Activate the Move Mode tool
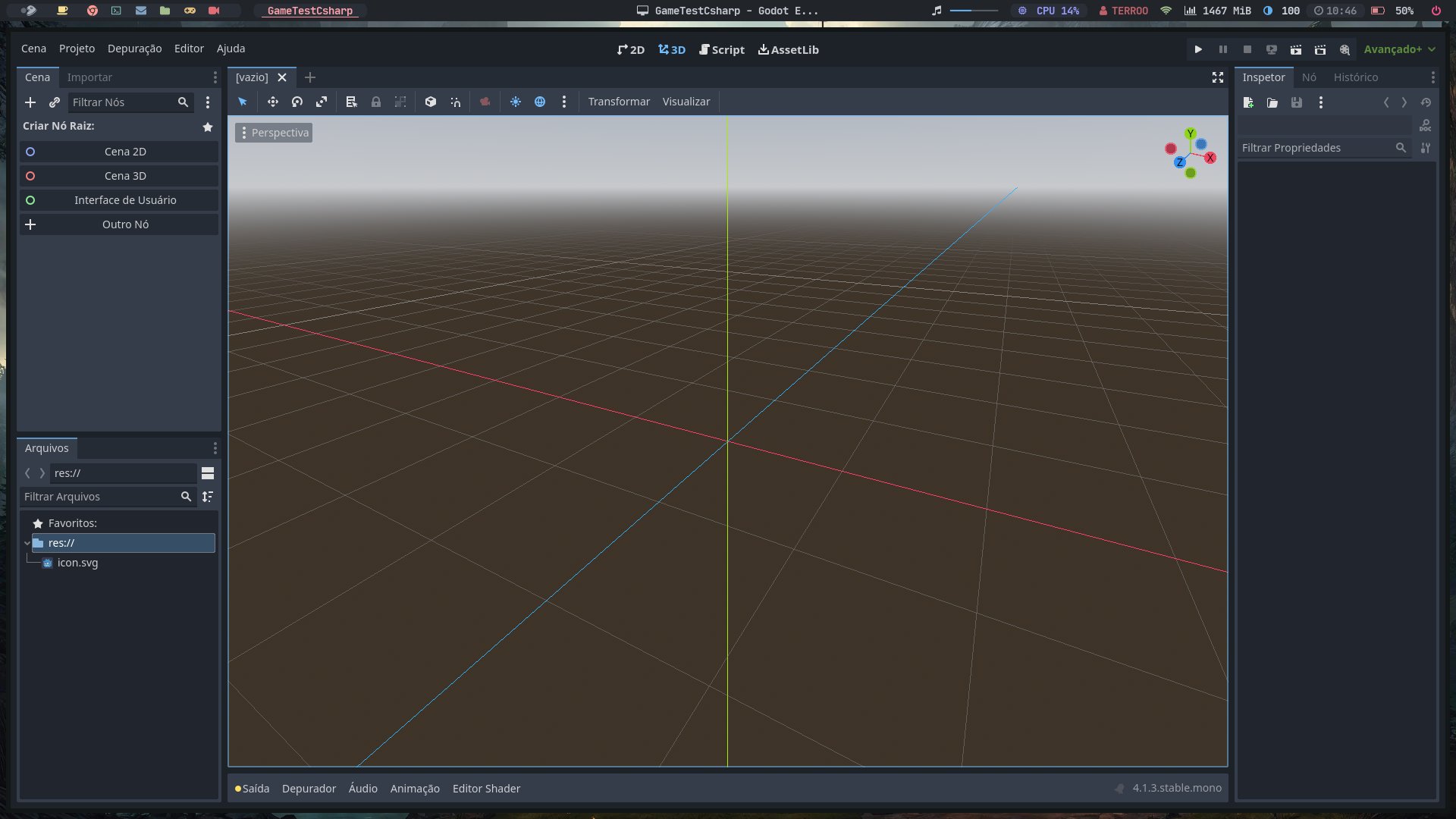1456x819 pixels. (x=273, y=102)
